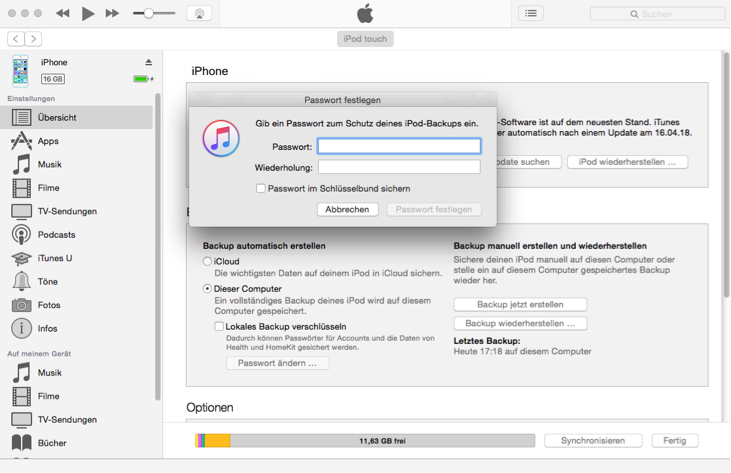731x473 pixels.
Task: Go forward with the right arrow button
Action: [33, 39]
